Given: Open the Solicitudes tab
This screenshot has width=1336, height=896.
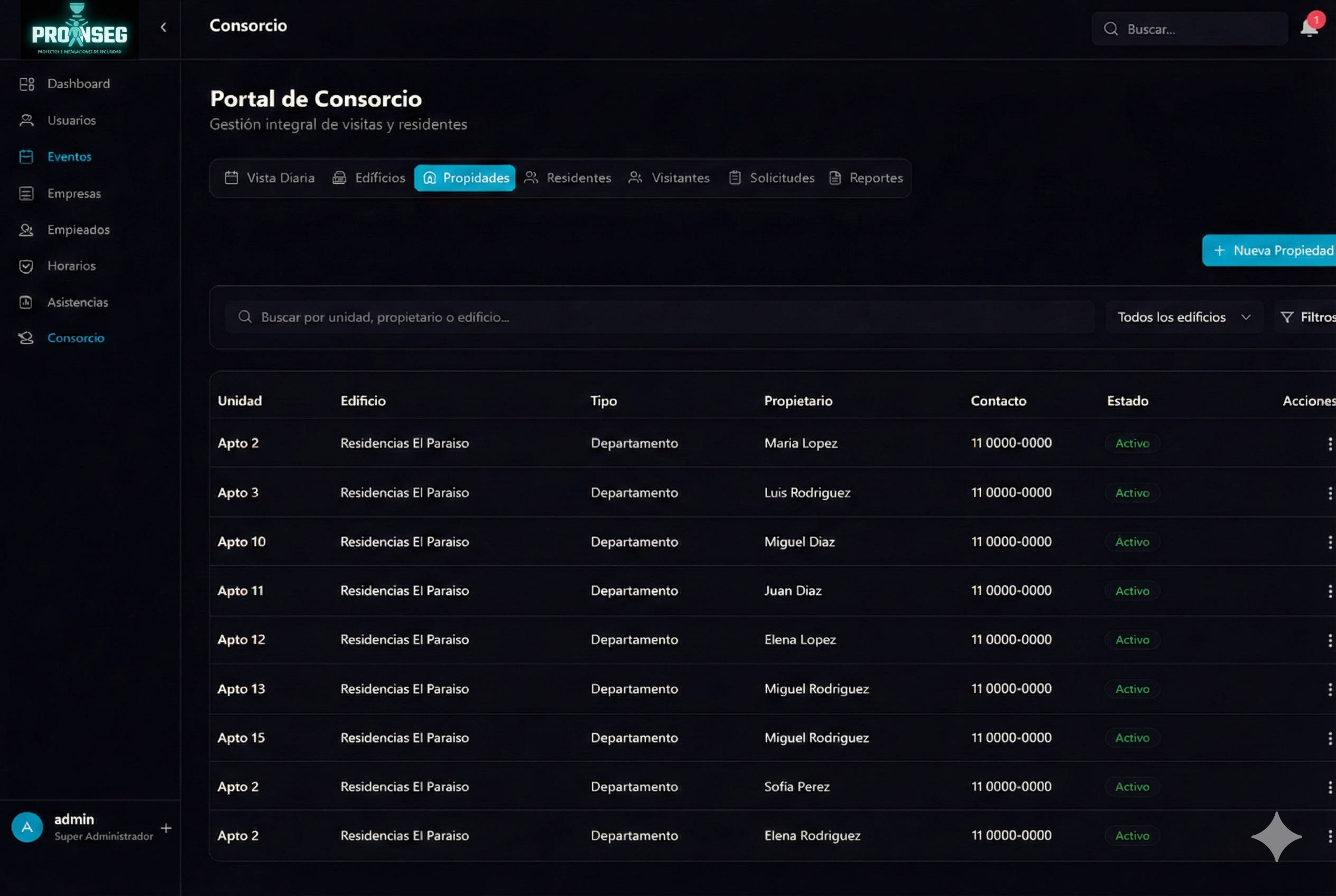Looking at the screenshot, I should coord(772,178).
